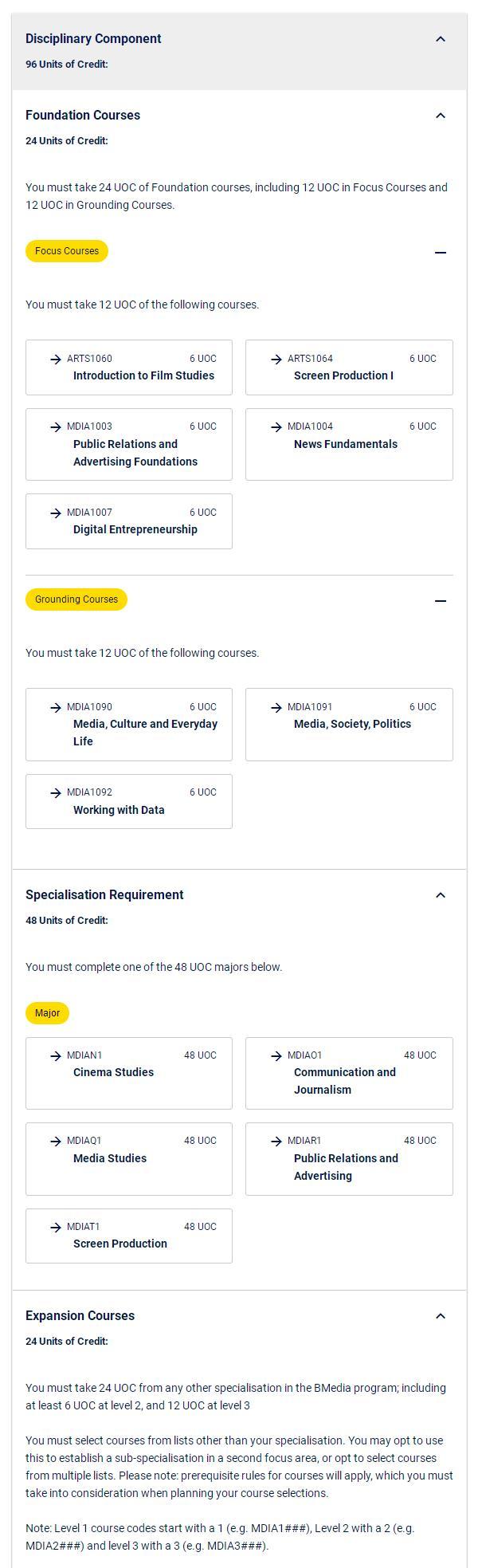Click the arrow icon beside MDIAN1
The image size is (478, 1568).
pyautogui.click(x=56, y=1056)
